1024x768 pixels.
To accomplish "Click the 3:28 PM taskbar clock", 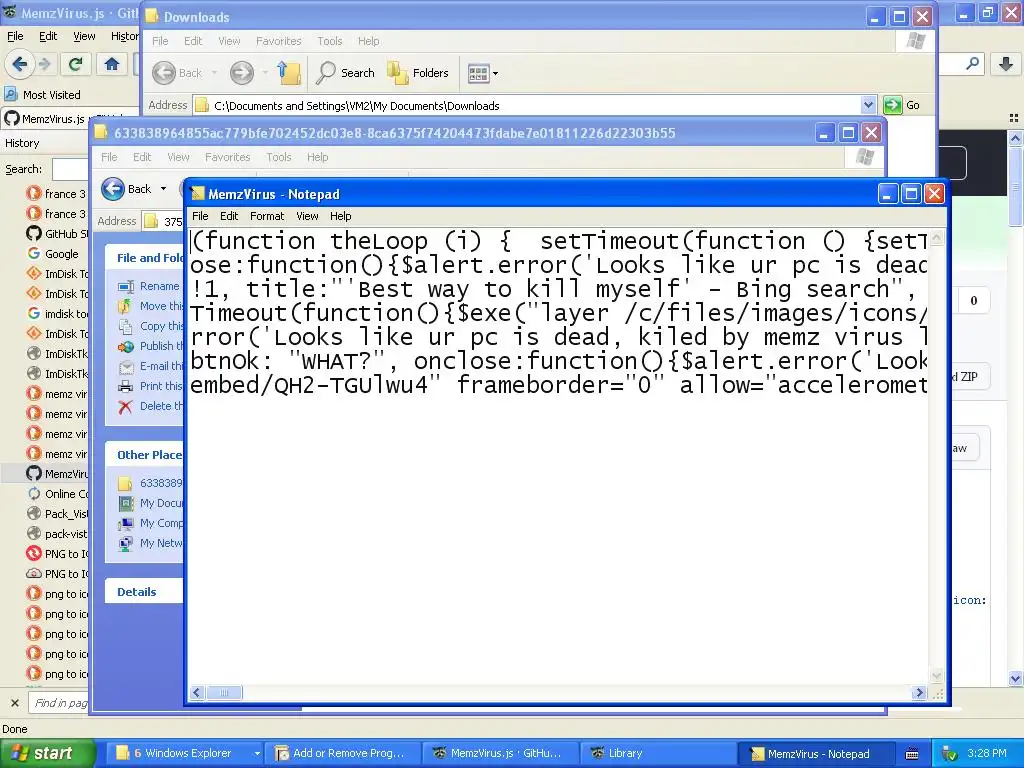I will pyautogui.click(x=986, y=754).
